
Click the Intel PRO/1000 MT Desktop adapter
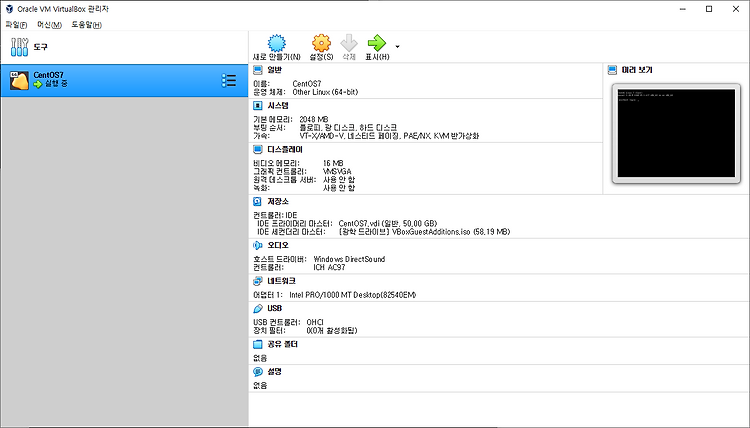point(353,295)
